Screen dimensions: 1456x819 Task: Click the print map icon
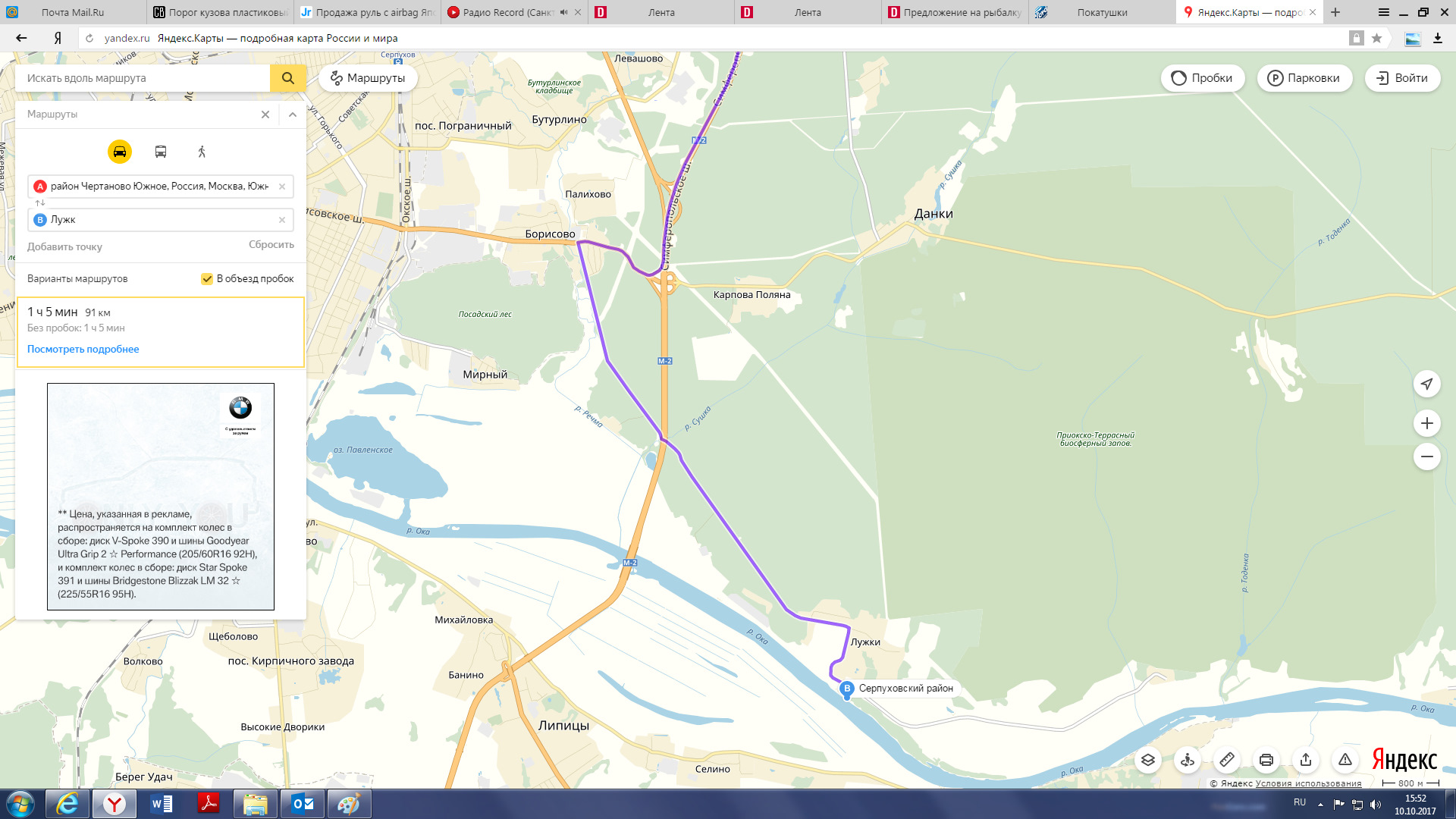(1266, 760)
